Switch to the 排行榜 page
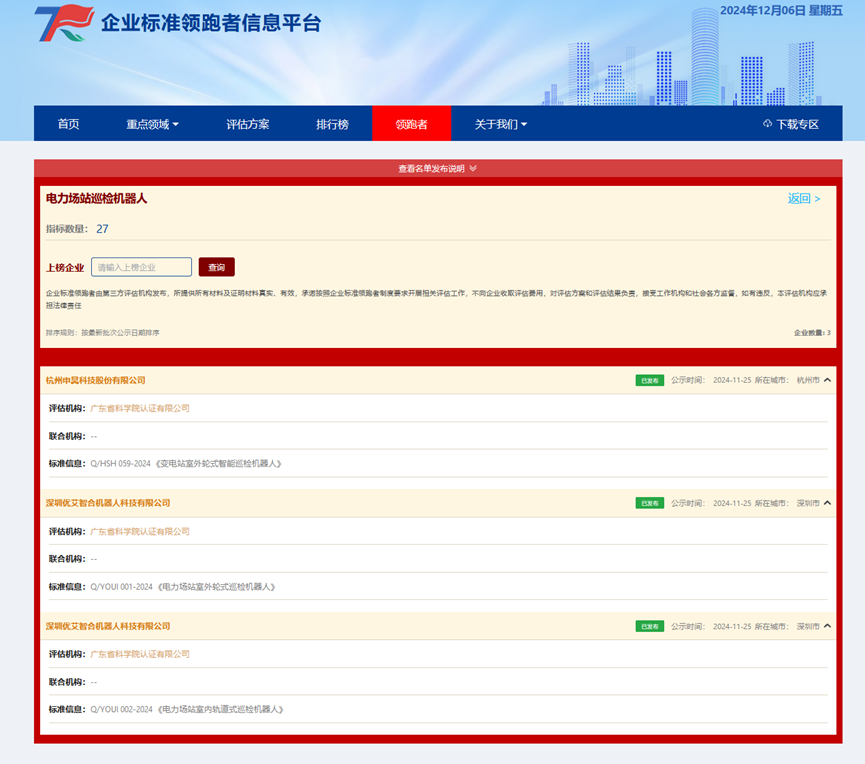This screenshot has height=764, width=865. (x=332, y=124)
